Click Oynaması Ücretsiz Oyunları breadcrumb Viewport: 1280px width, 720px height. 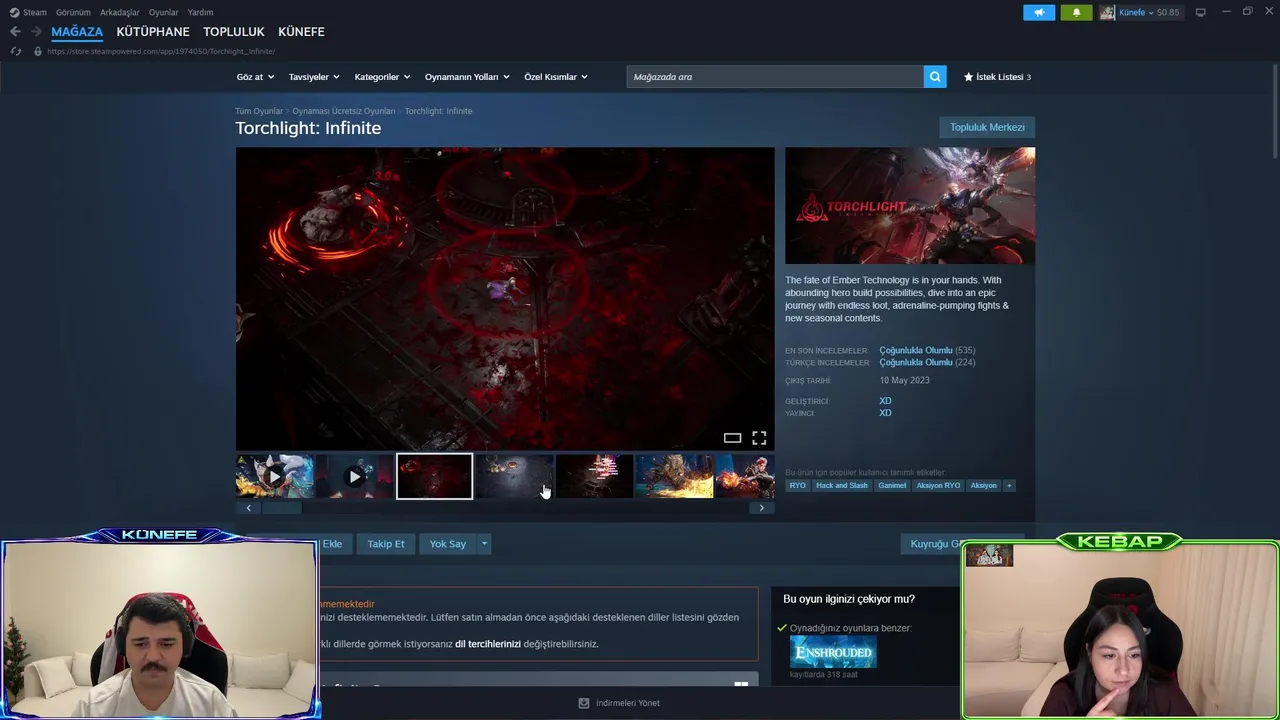point(344,111)
